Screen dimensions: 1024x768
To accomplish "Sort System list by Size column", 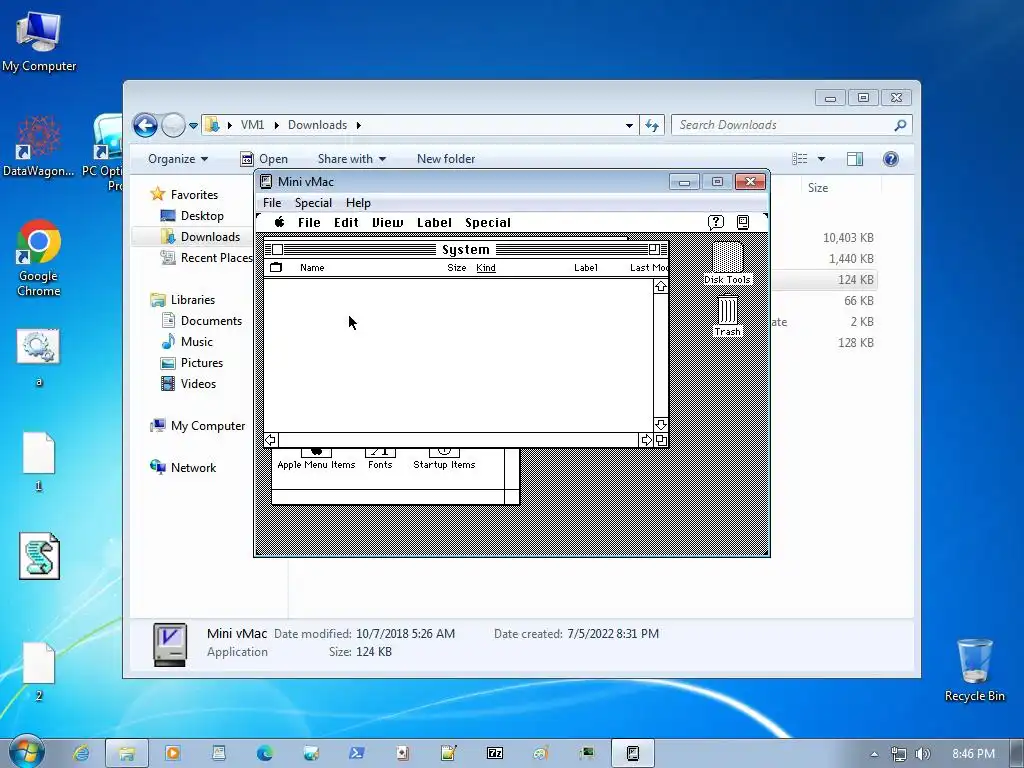I will click(x=456, y=267).
